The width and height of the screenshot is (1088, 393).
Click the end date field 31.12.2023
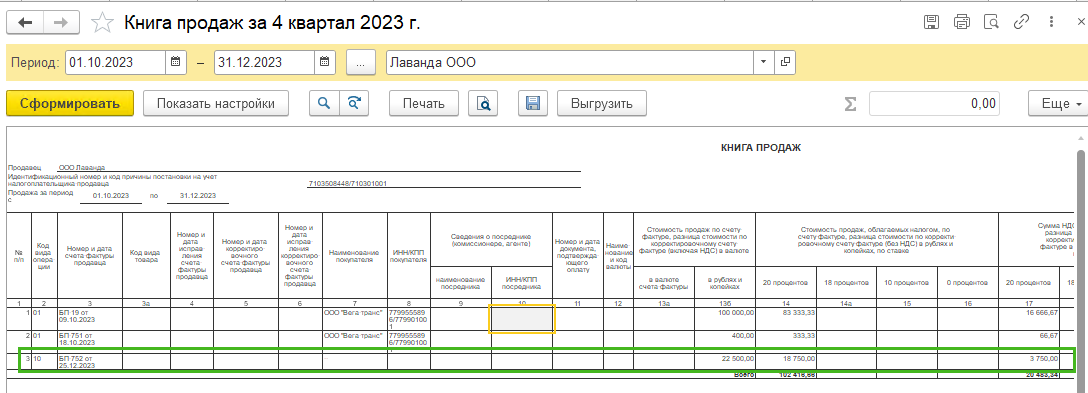pyautogui.click(x=264, y=62)
